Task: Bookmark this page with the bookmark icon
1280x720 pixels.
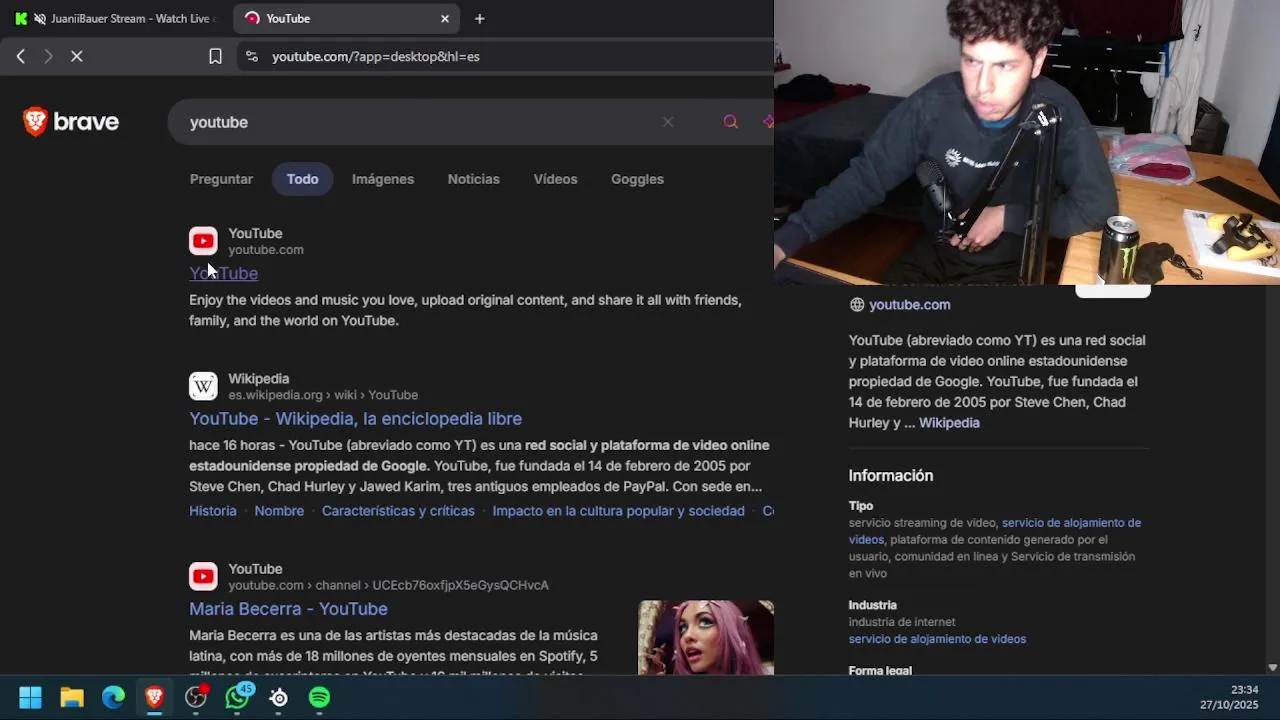Action: 215,57
